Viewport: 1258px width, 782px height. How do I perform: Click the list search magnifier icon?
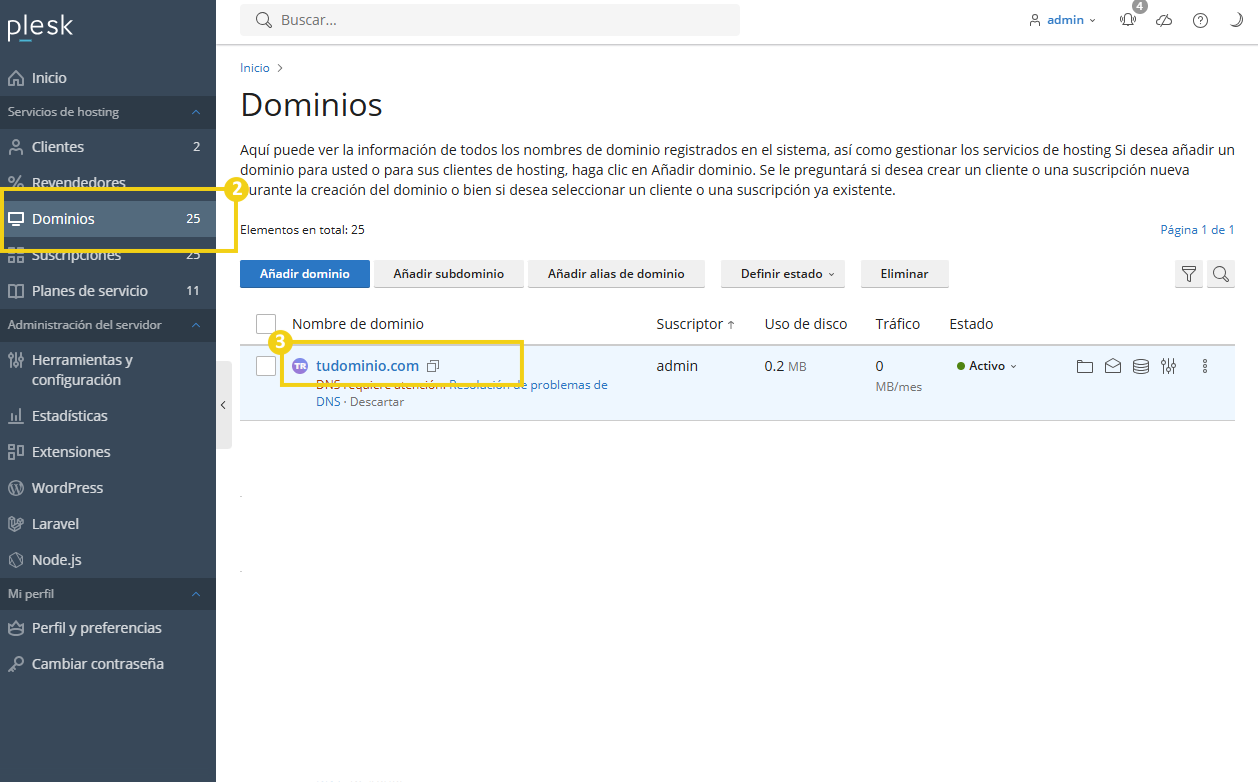point(1221,274)
